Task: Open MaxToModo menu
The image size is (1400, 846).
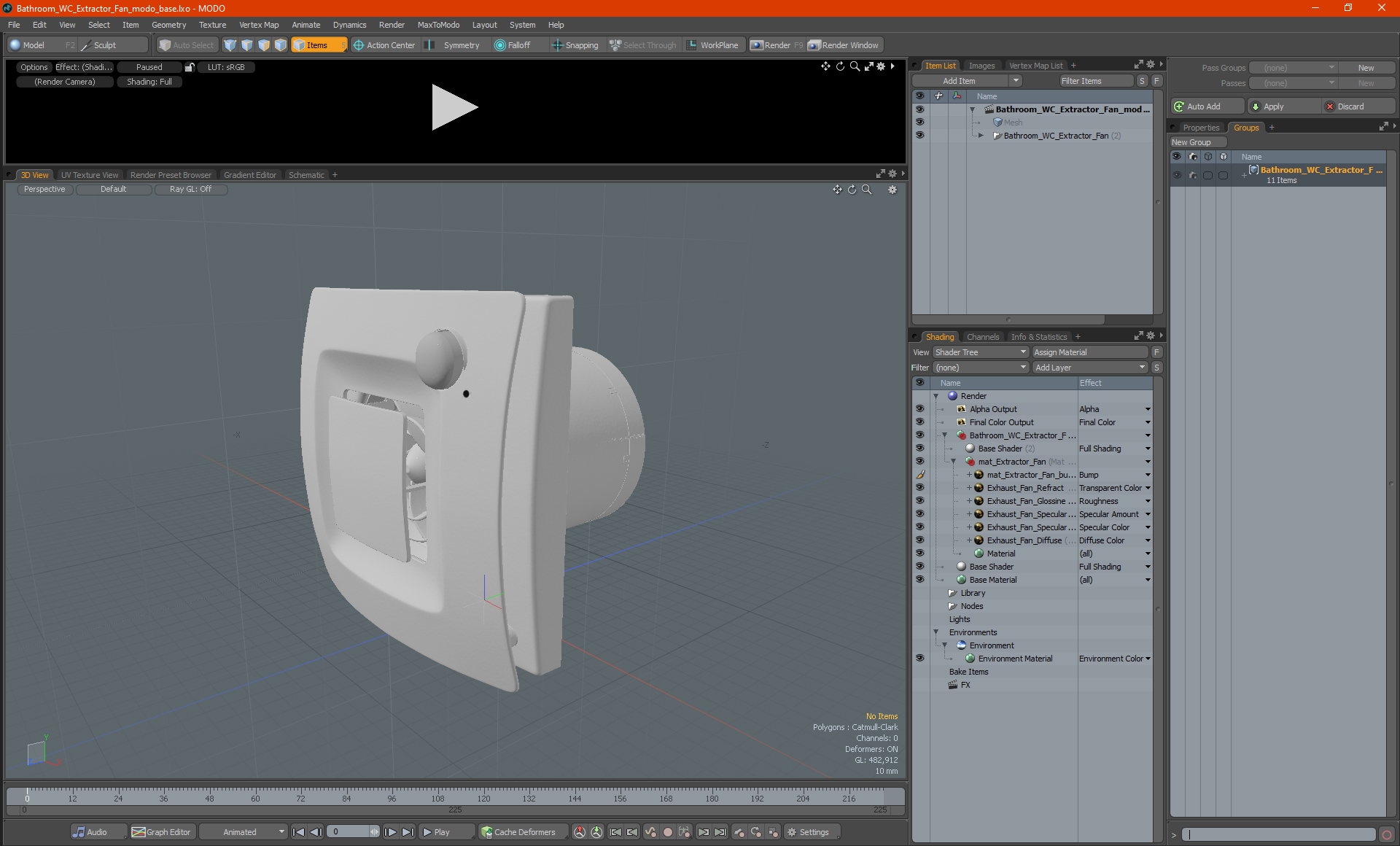Action: click(x=438, y=25)
